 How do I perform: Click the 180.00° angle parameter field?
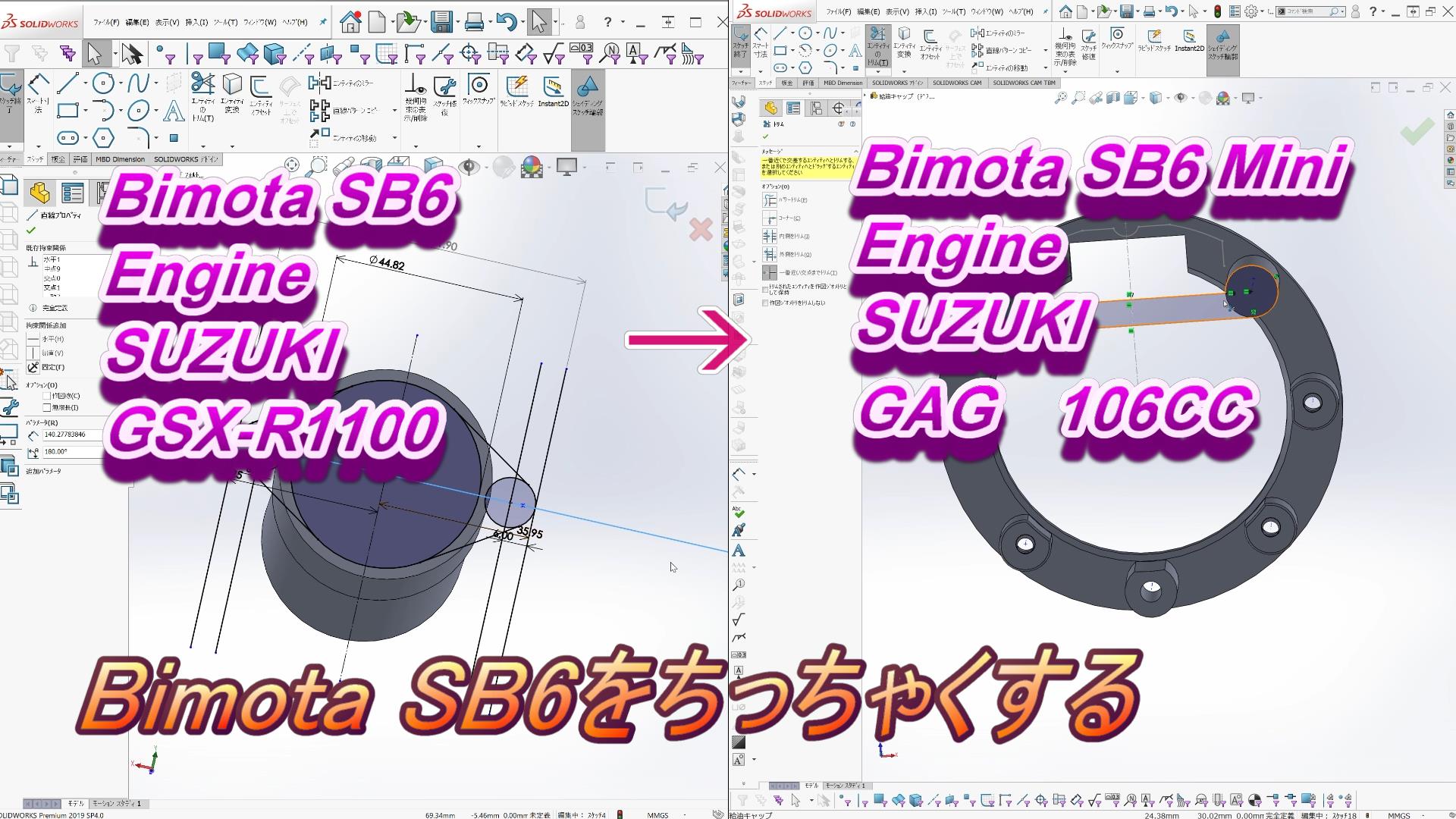[x=72, y=451]
